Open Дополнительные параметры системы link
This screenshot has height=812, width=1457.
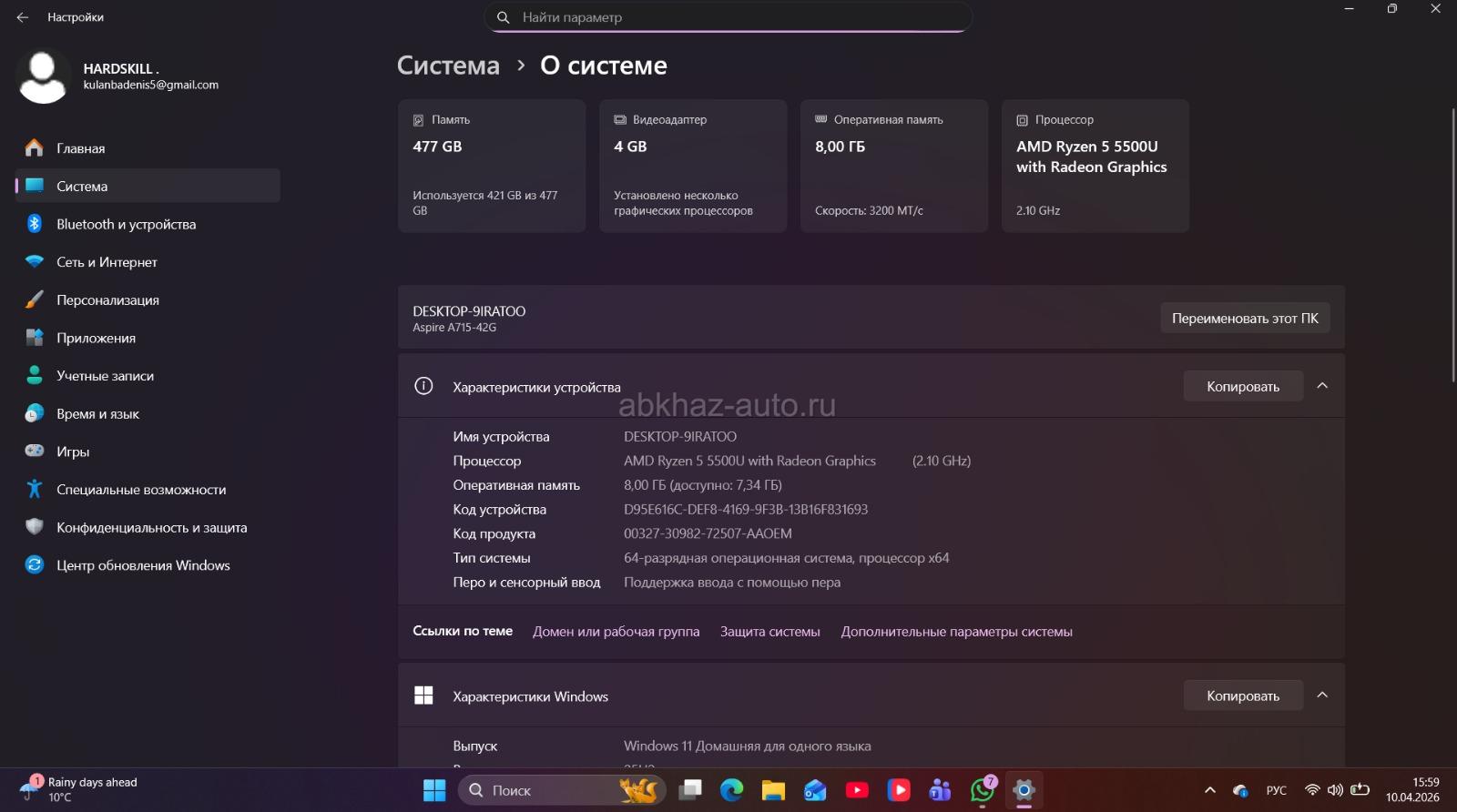[956, 632]
